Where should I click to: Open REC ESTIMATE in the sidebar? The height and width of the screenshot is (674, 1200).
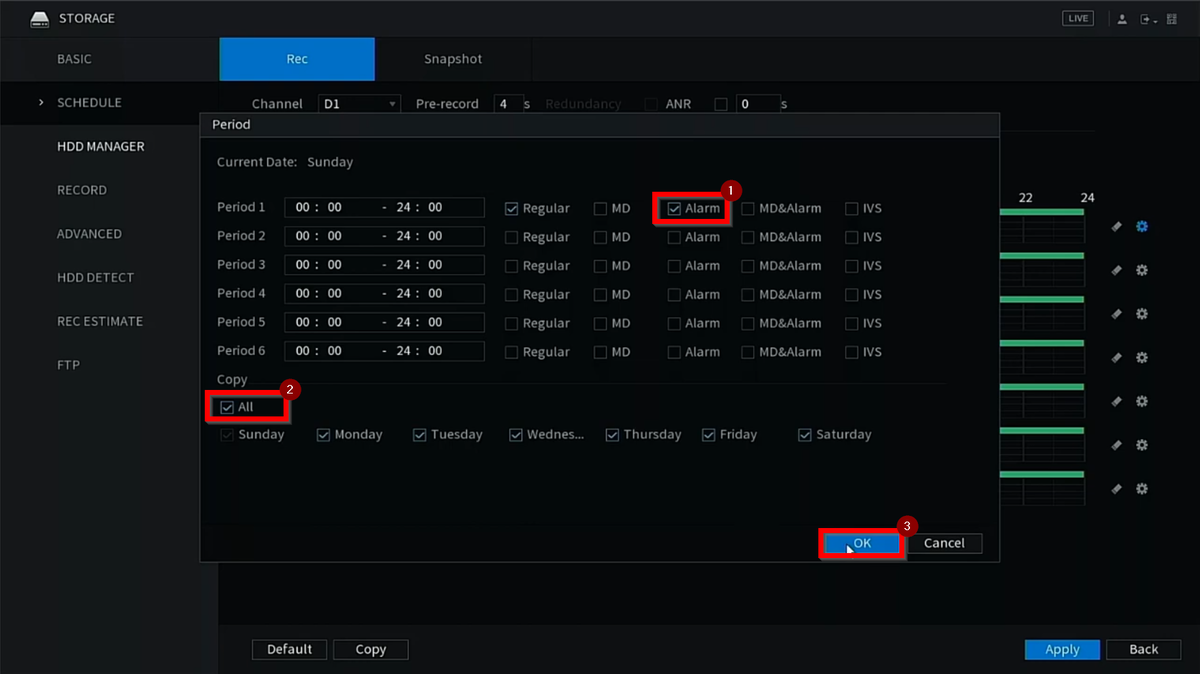click(x=100, y=321)
